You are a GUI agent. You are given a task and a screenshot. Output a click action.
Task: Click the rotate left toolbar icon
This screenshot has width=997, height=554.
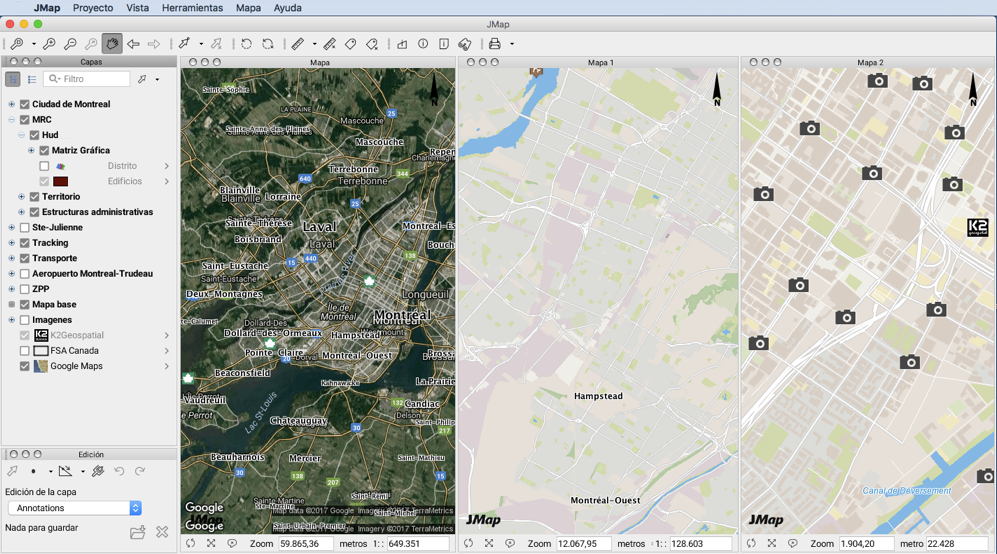(246, 44)
